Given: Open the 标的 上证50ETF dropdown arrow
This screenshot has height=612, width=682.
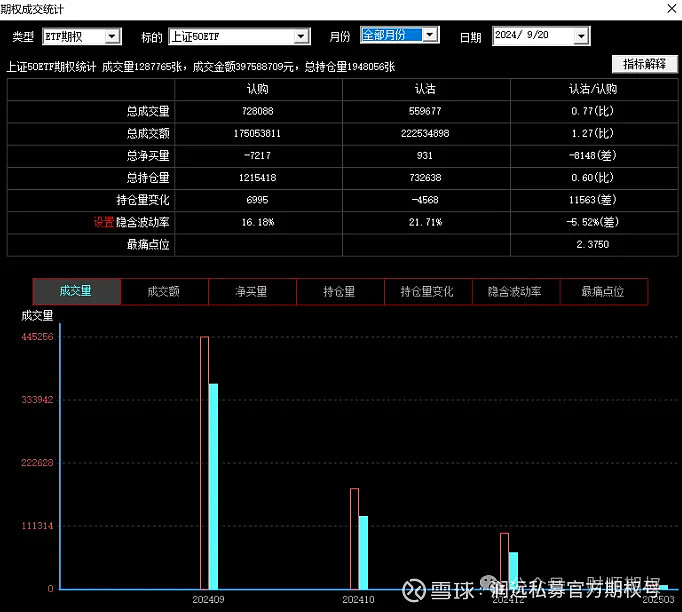Looking at the screenshot, I should 301,37.
